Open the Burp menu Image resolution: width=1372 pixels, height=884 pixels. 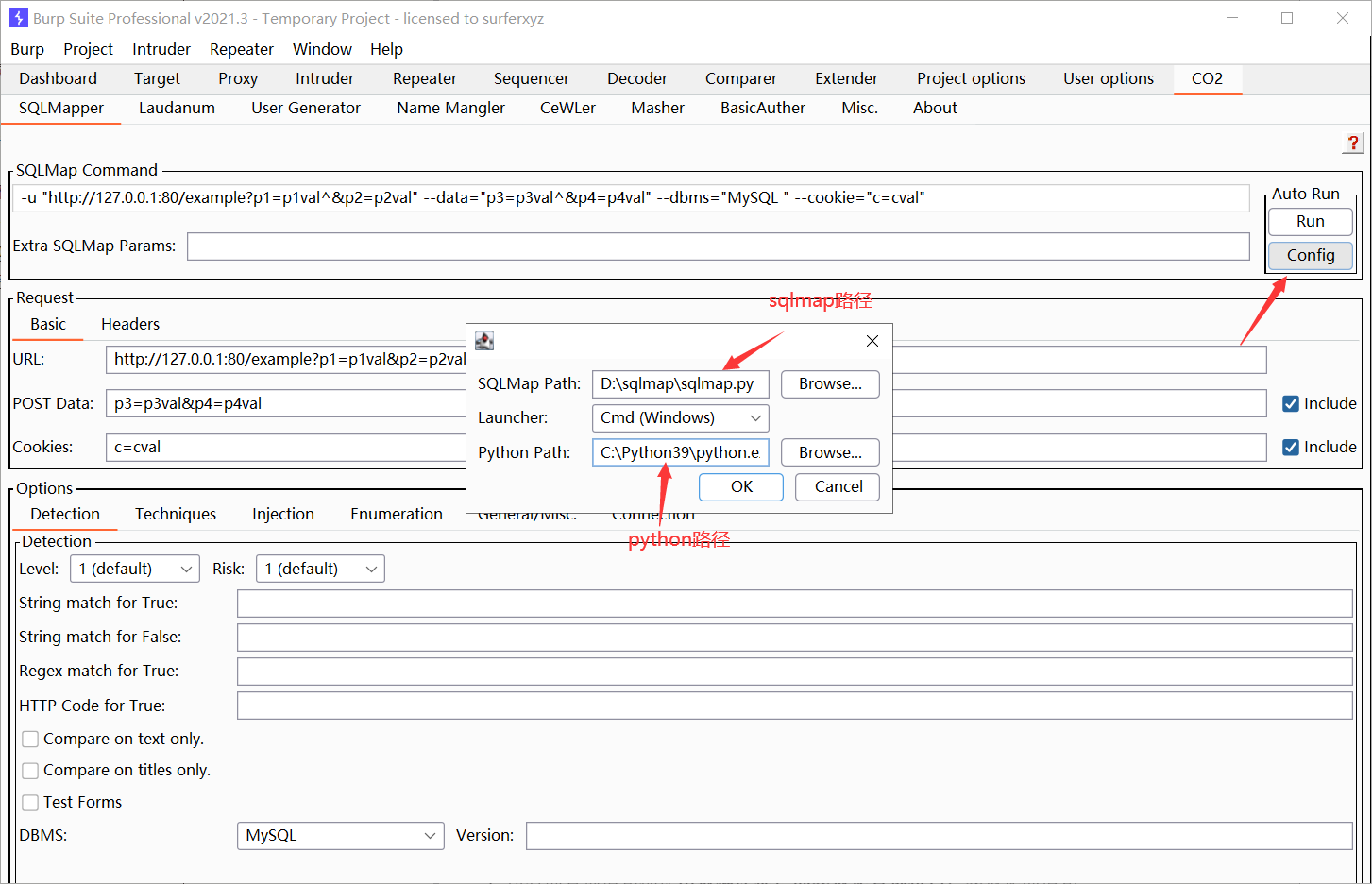pyautogui.click(x=27, y=49)
